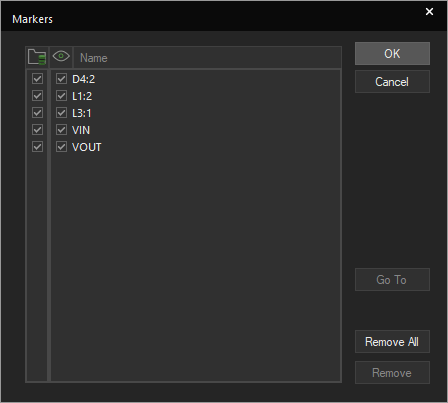
Task: Uncheck the save checkbox for VOUT
Action: [x=37, y=147]
